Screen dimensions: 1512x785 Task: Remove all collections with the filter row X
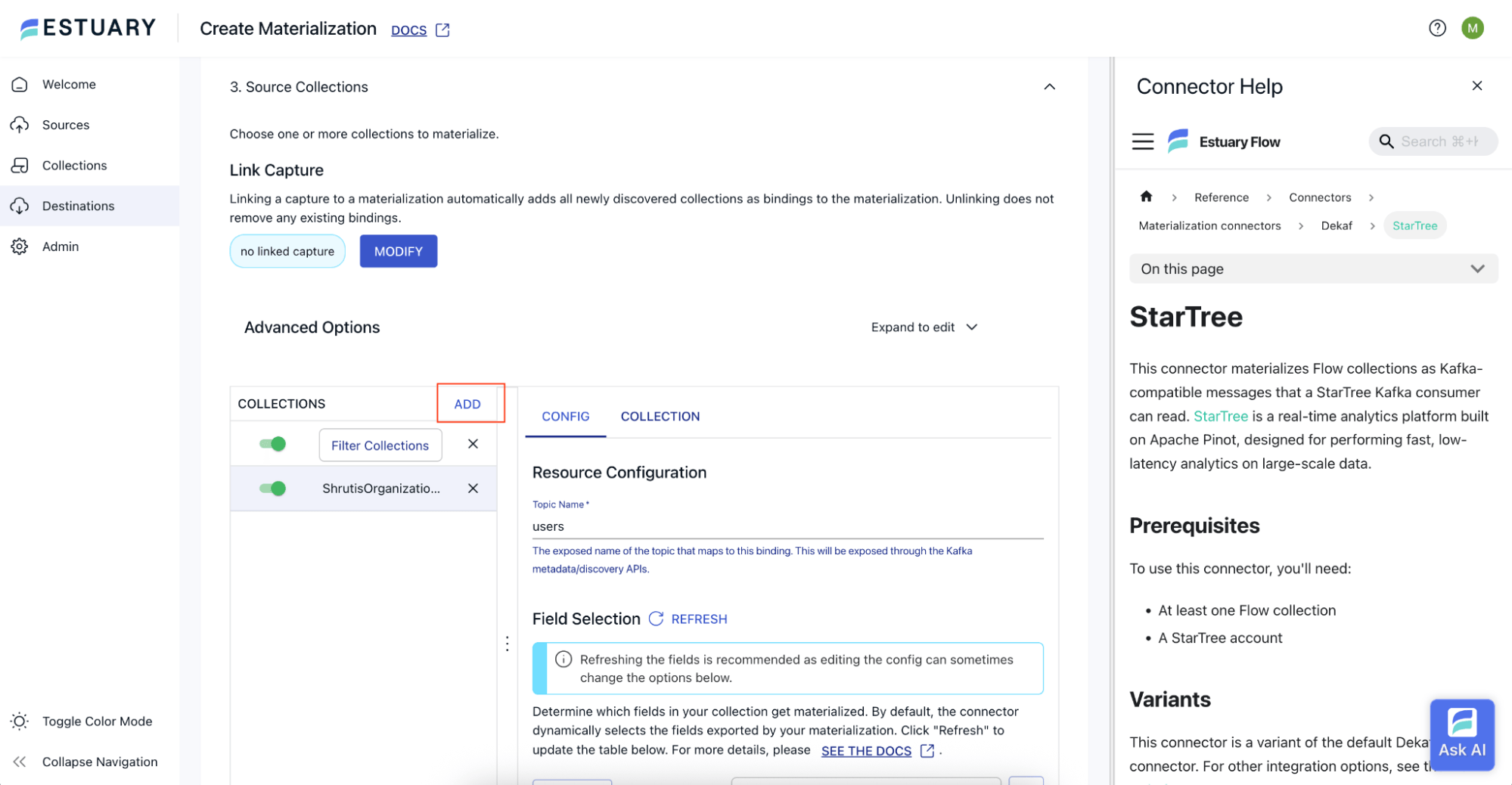pyautogui.click(x=473, y=444)
